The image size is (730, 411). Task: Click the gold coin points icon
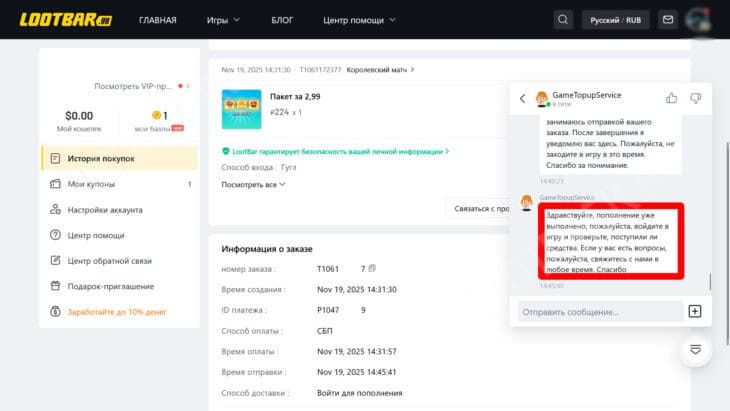pos(156,115)
